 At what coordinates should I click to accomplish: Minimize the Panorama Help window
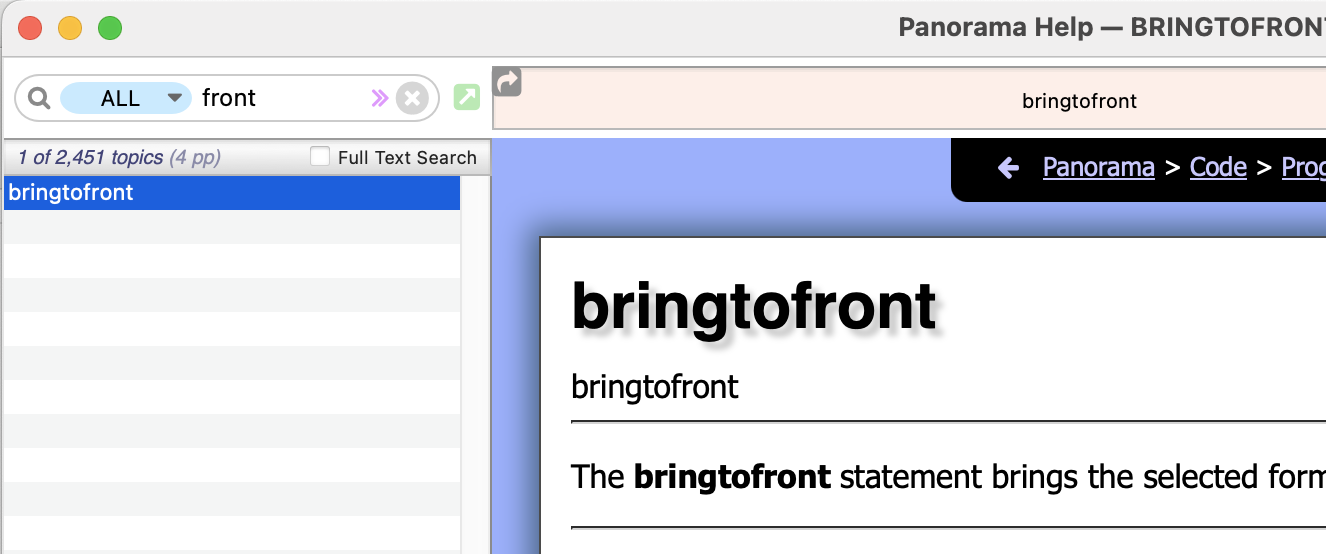point(70,28)
